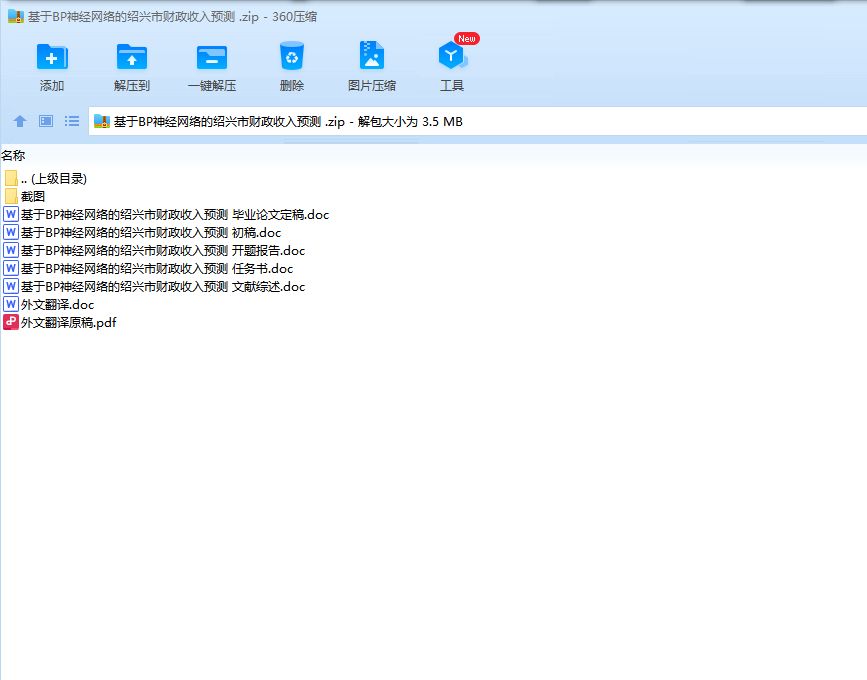The height and width of the screenshot is (680, 867).
Task: Click the archive icon in path bar
Action: [102, 121]
